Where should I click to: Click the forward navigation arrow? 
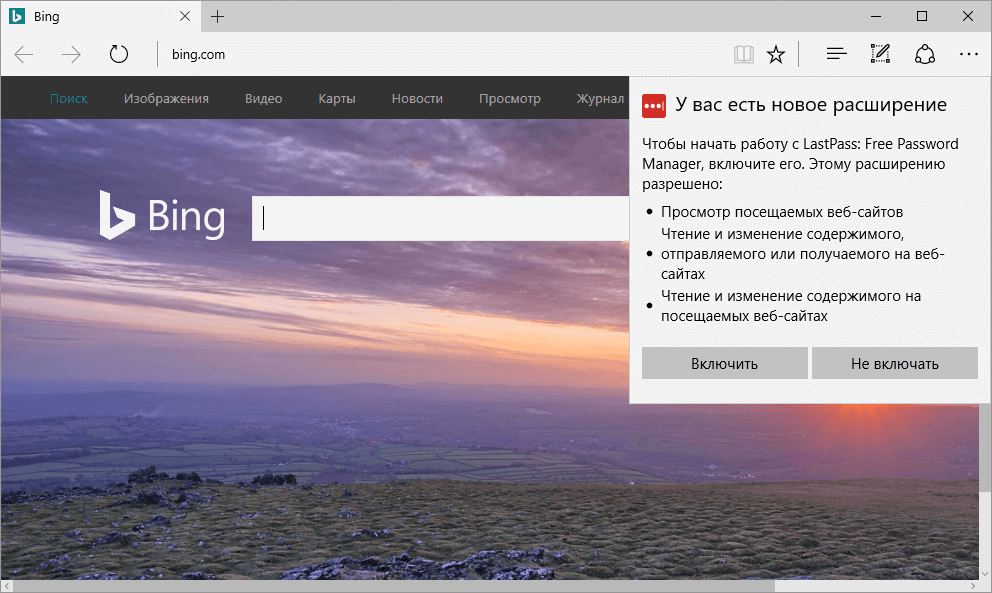(70, 54)
